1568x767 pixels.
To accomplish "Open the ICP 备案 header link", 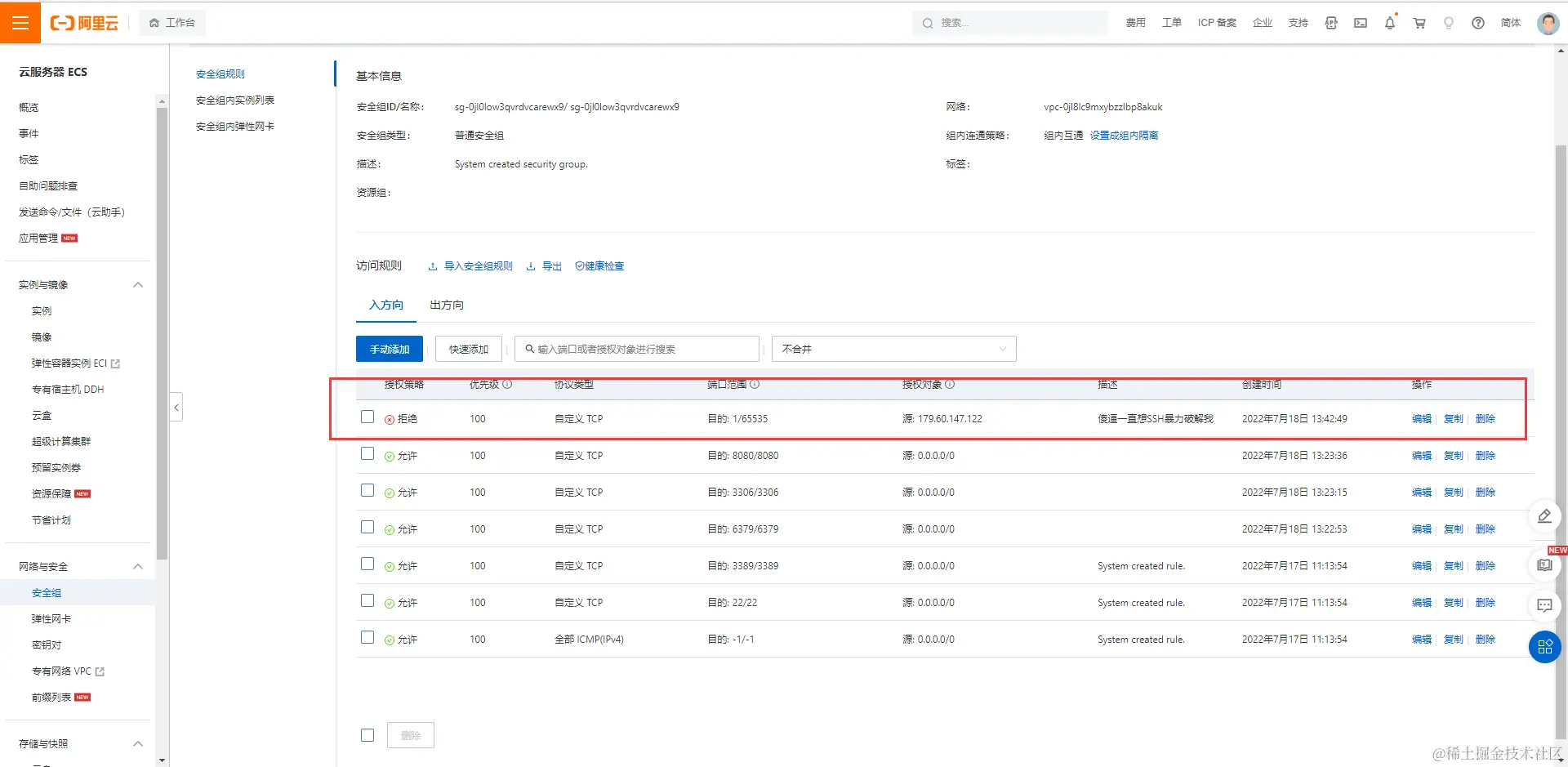I will [1217, 23].
